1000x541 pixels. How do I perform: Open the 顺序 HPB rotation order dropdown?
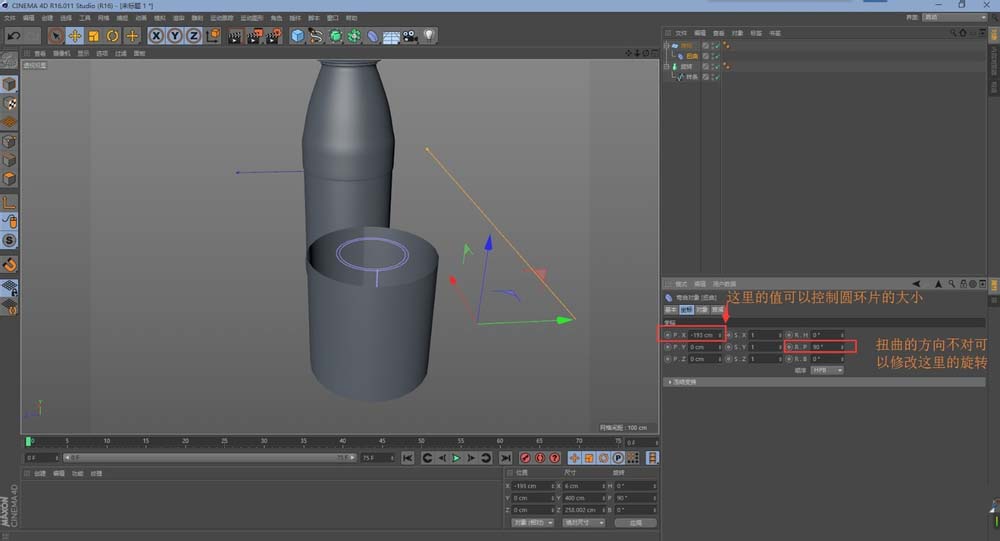pyautogui.click(x=827, y=370)
